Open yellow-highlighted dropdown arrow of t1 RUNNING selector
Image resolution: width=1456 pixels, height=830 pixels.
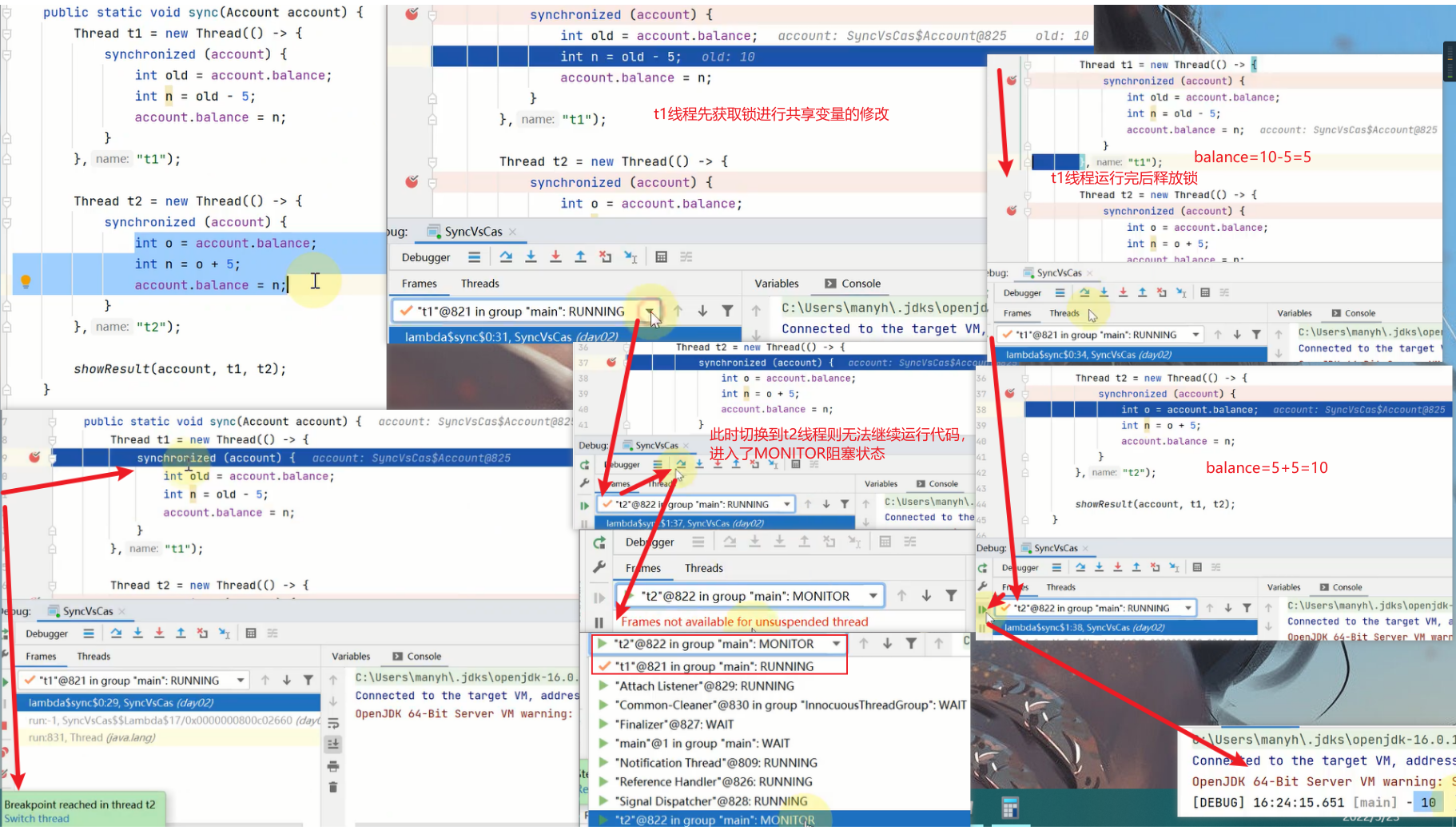(x=650, y=312)
